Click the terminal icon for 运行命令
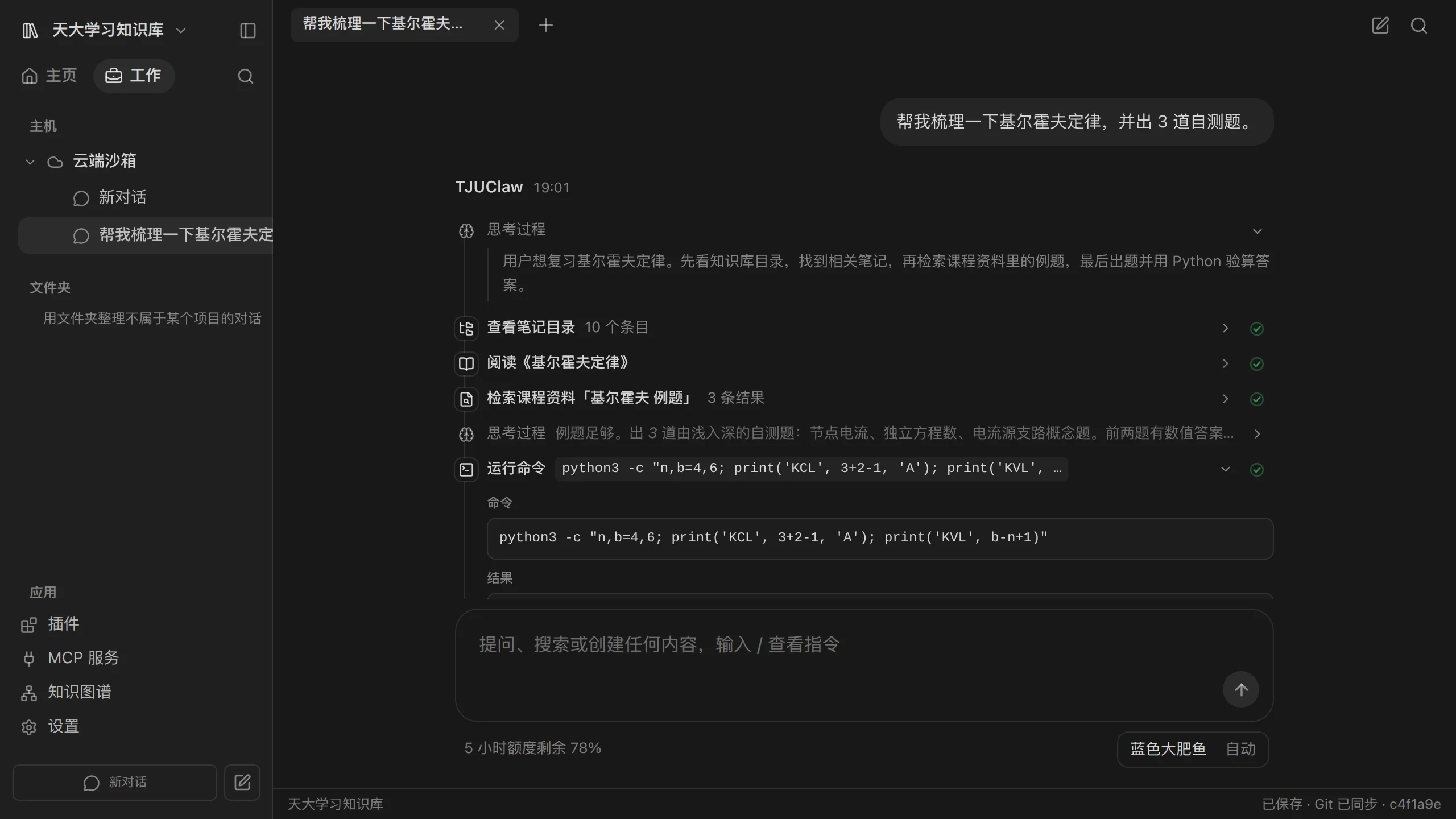The width and height of the screenshot is (1456, 819). [x=466, y=469]
